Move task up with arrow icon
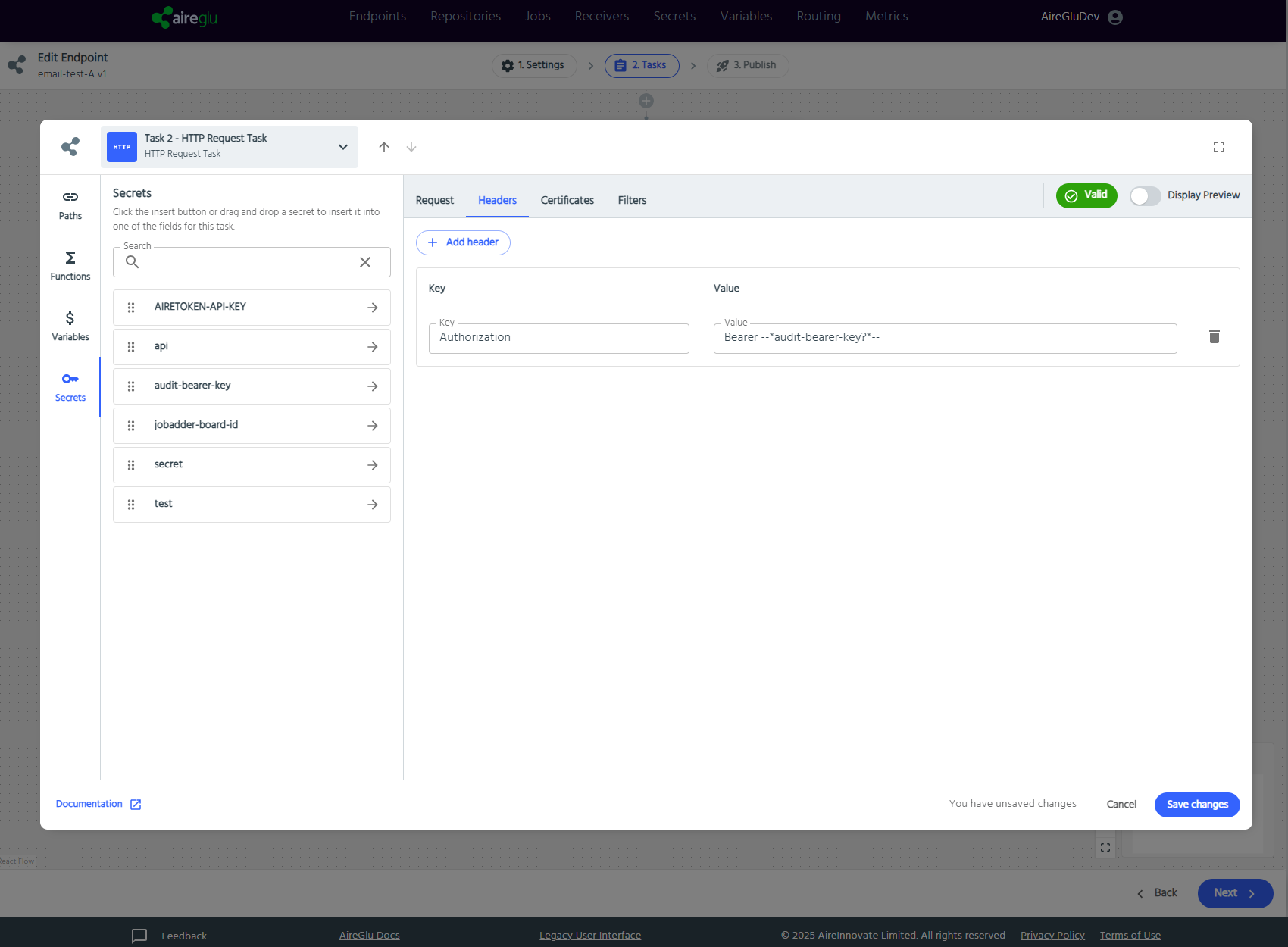The height and width of the screenshot is (947, 1288). 384,147
